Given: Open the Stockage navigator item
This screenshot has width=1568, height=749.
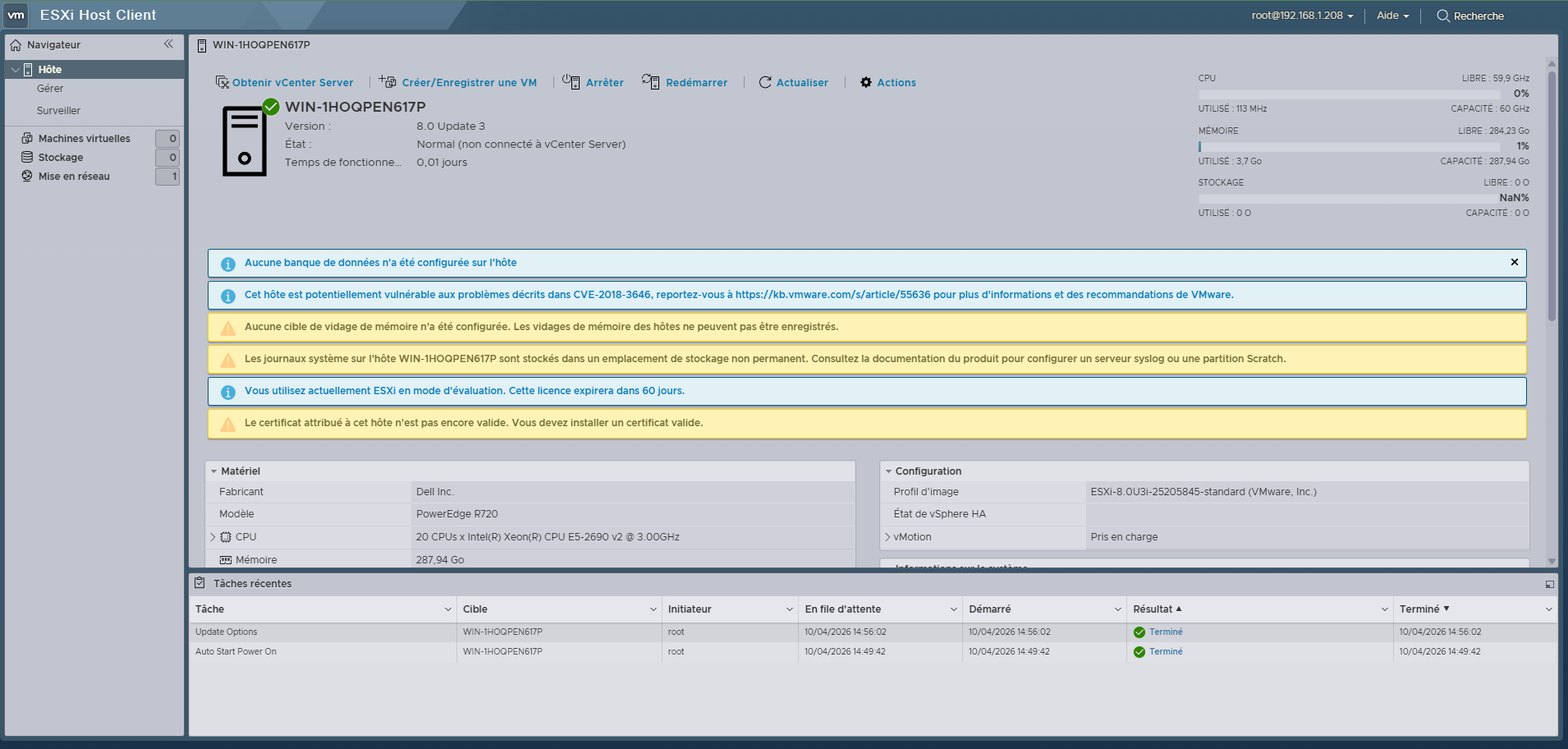Looking at the screenshot, I should pyautogui.click(x=61, y=158).
